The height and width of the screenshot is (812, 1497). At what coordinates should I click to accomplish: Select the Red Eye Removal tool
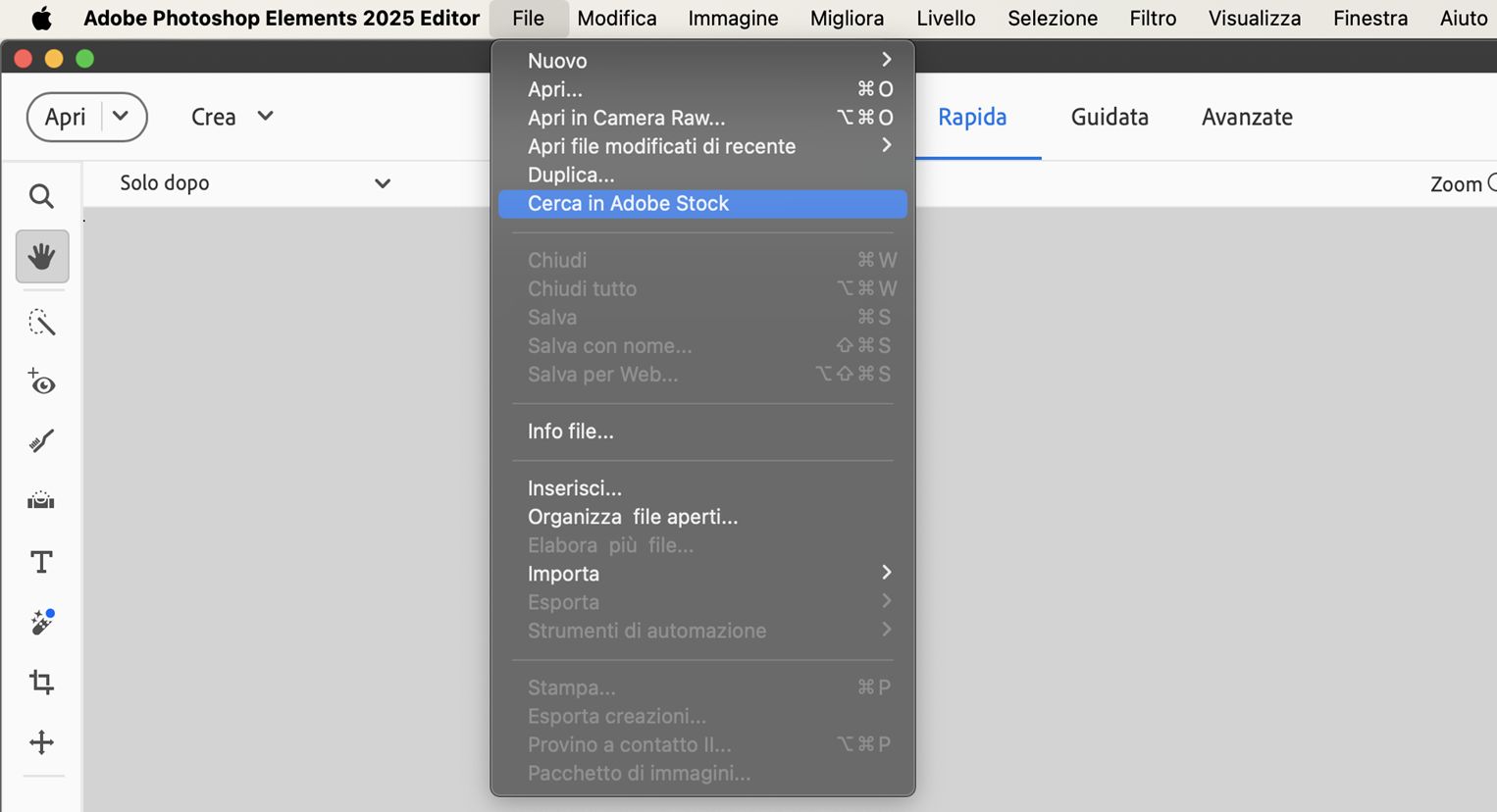click(x=41, y=382)
